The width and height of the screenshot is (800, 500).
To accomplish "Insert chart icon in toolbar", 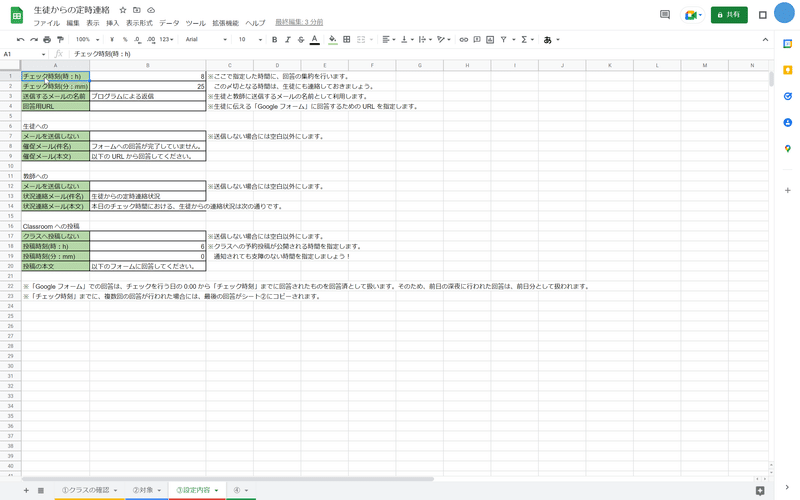I will click(490, 39).
